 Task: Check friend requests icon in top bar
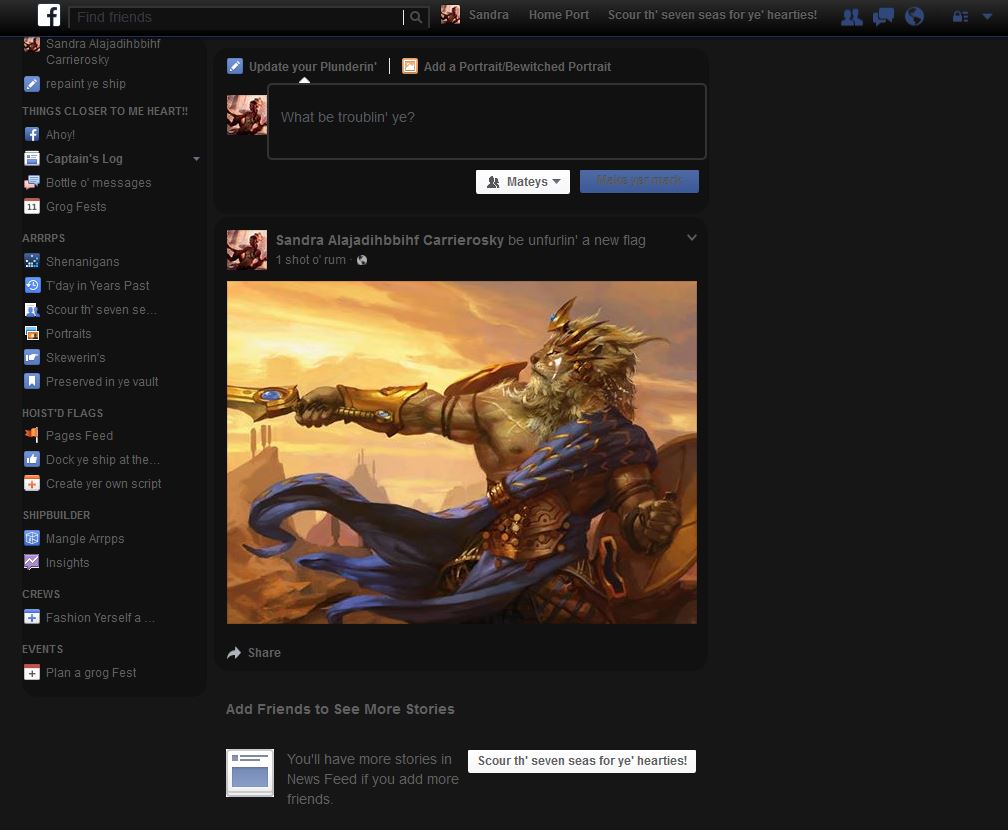coord(851,15)
